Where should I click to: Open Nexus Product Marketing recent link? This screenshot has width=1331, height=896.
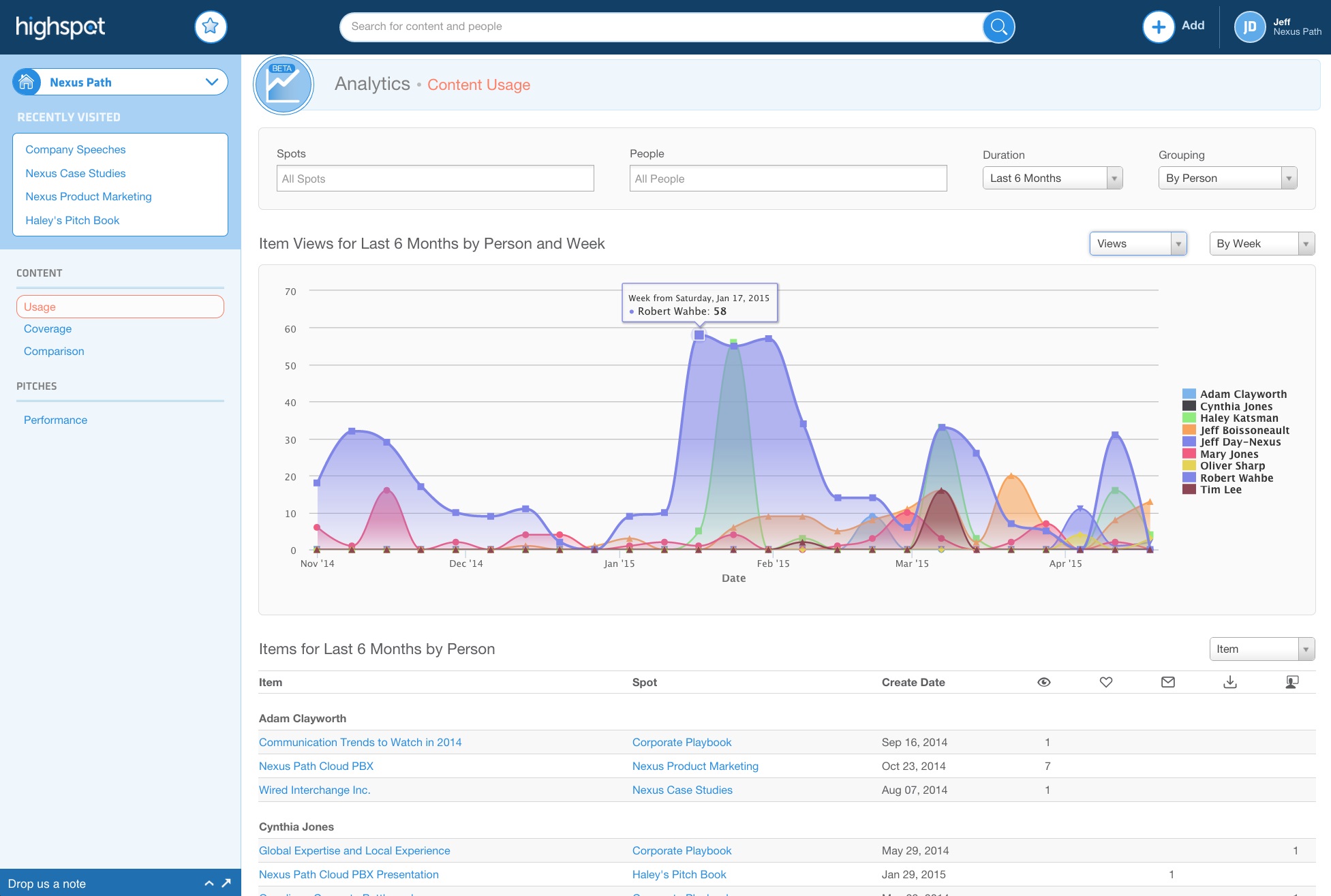coord(89,196)
